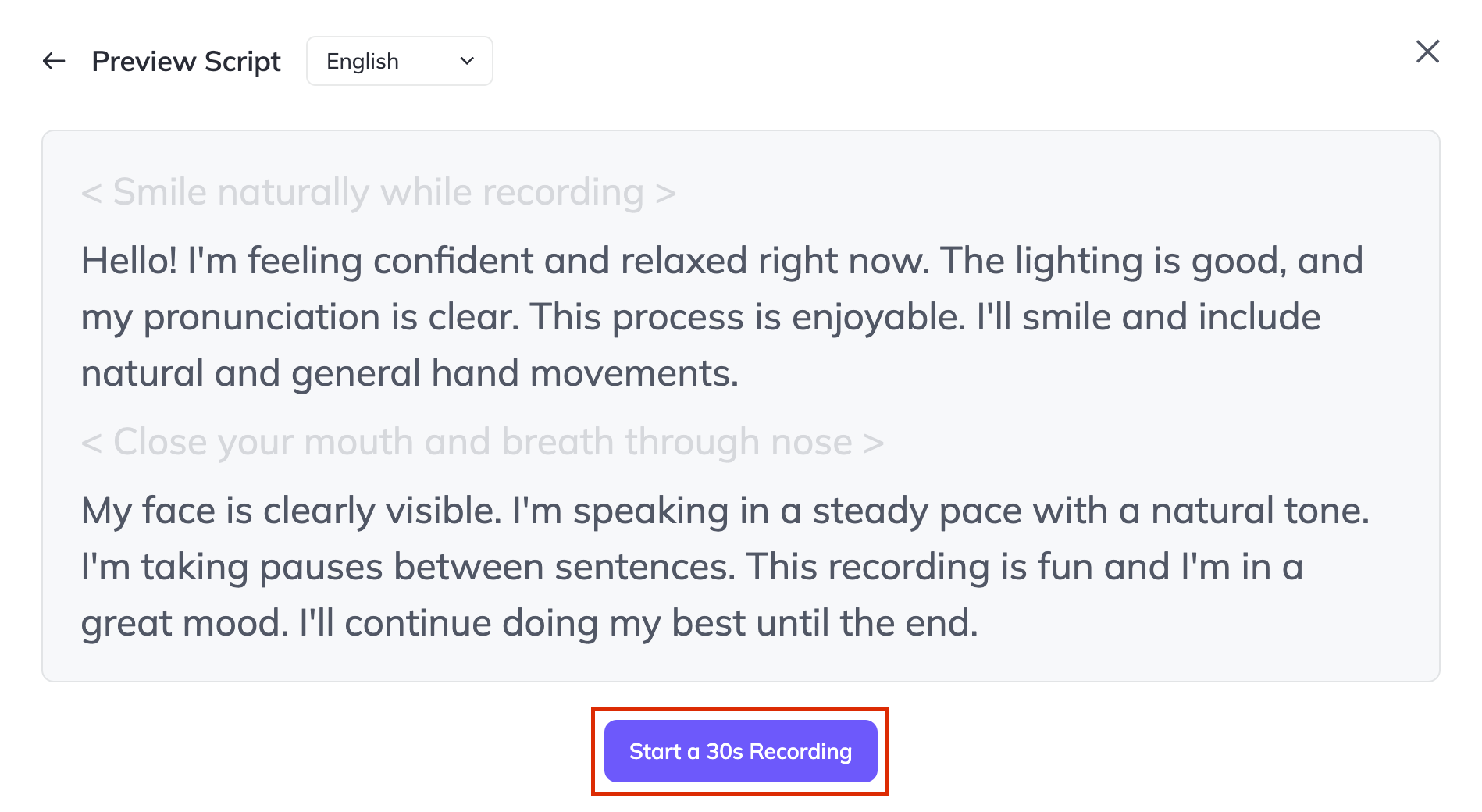Viewport: 1482px width, 812px height.
Task: Click the chevron in the language selector
Action: pyautogui.click(x=467, y=61)
